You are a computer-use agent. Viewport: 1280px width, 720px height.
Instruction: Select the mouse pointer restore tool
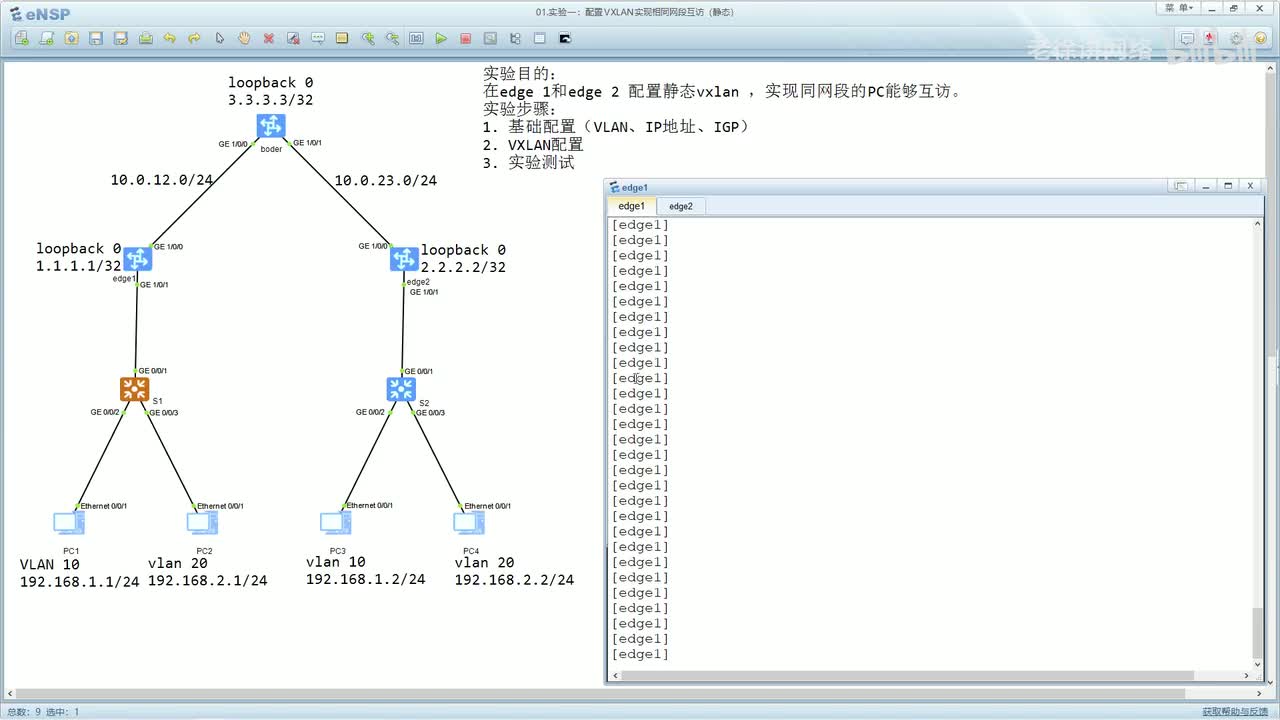point(219,39)
